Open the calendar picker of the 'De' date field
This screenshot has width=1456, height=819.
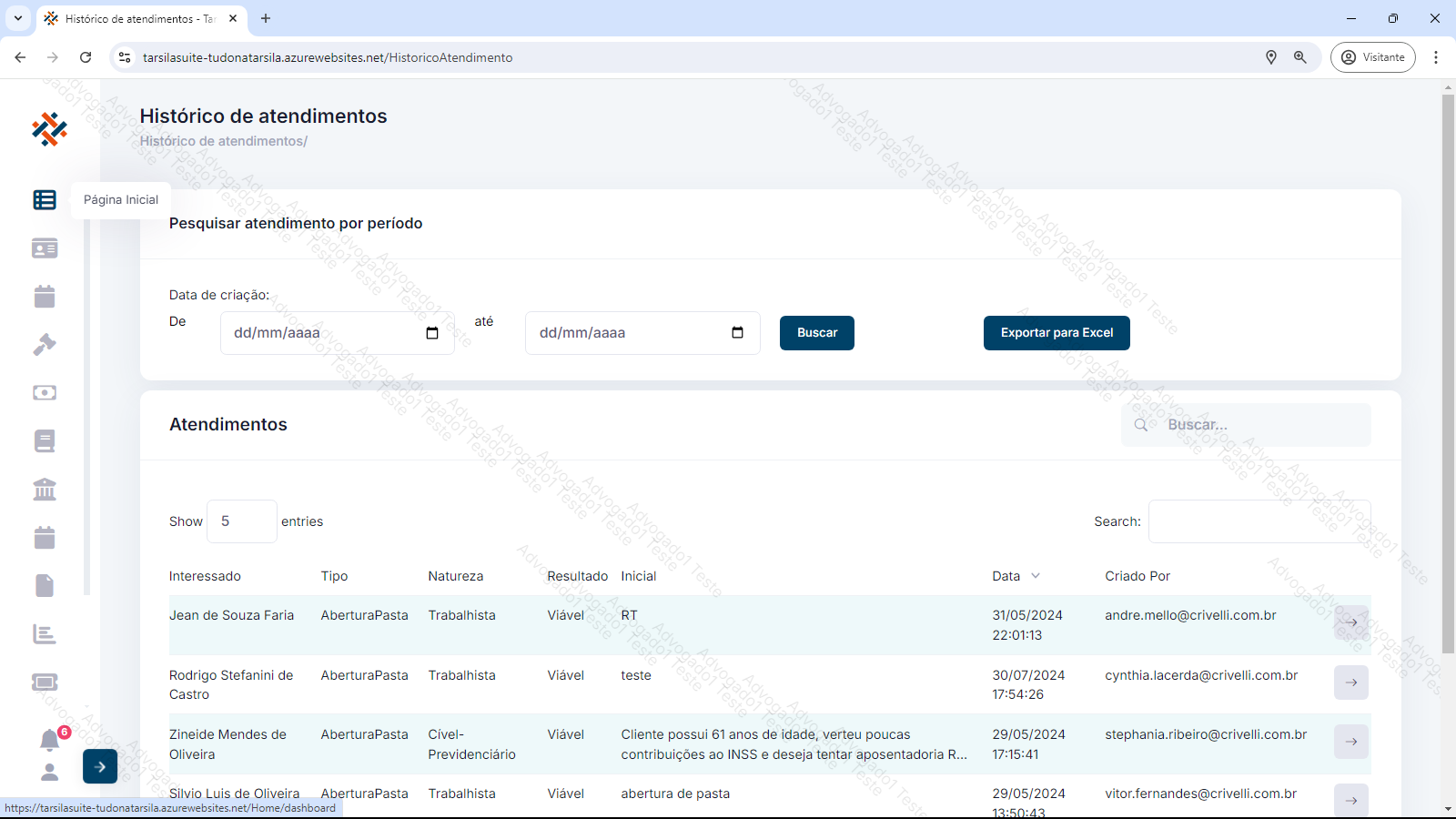[x=432, y=333]
